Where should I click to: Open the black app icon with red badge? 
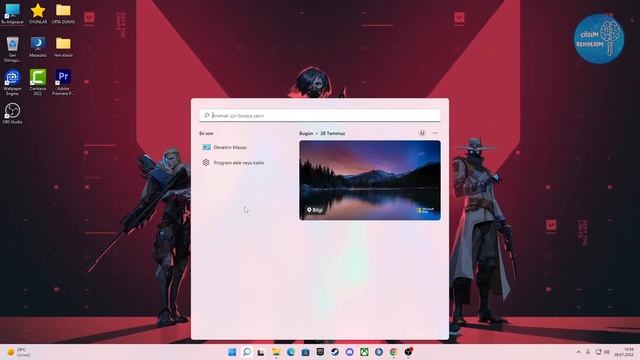pos(408,352)
